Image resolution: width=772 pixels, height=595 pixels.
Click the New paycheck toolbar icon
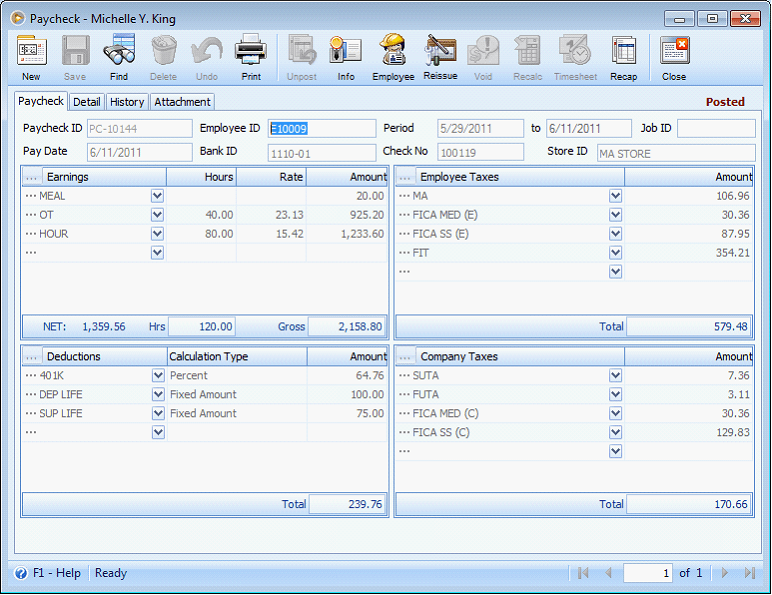click(31, 51)
